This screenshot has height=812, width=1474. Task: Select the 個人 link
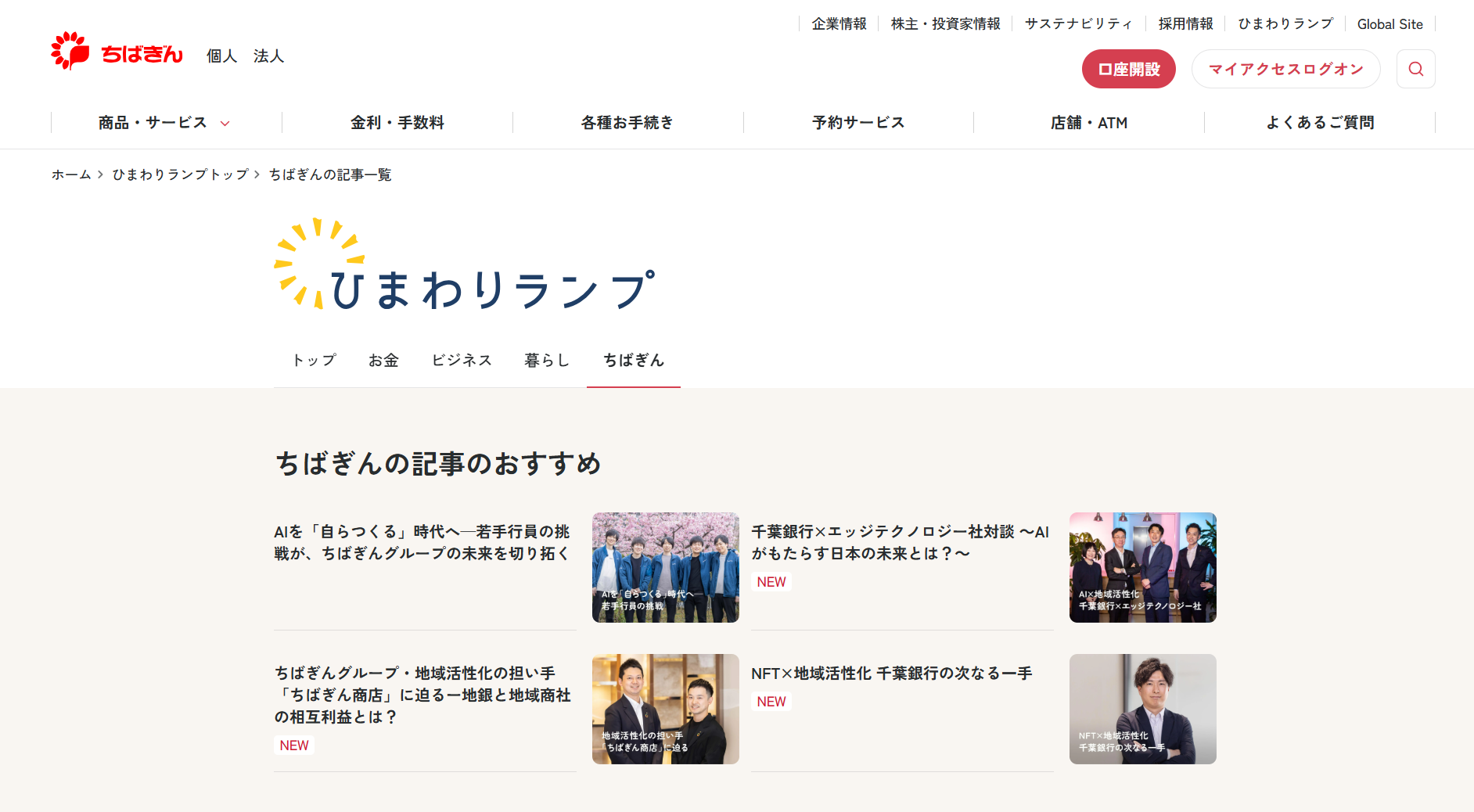coord(221,56)
